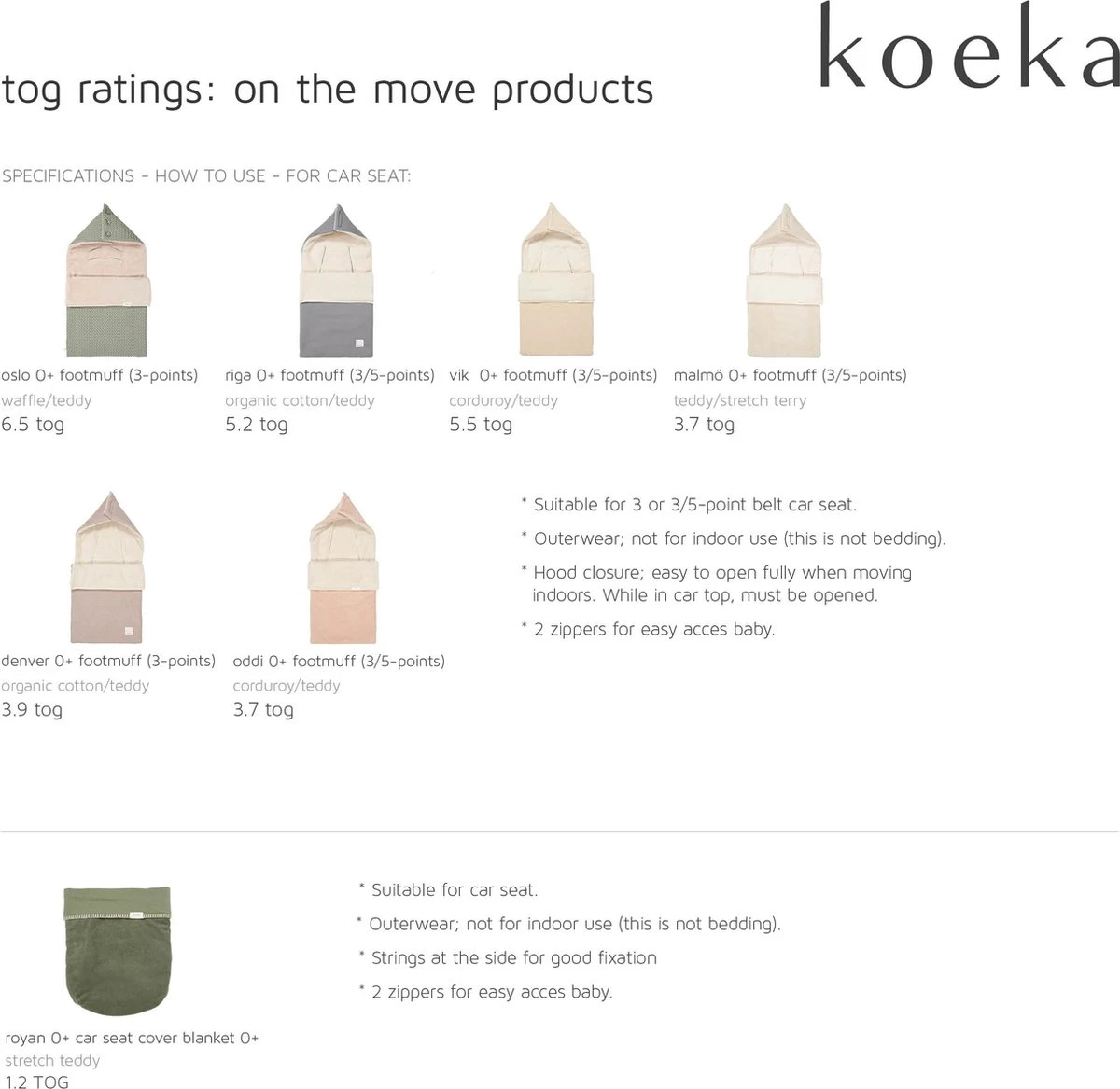Click the beige vik footmuff image
The image size is (1120, 1089).
(555, 281)
